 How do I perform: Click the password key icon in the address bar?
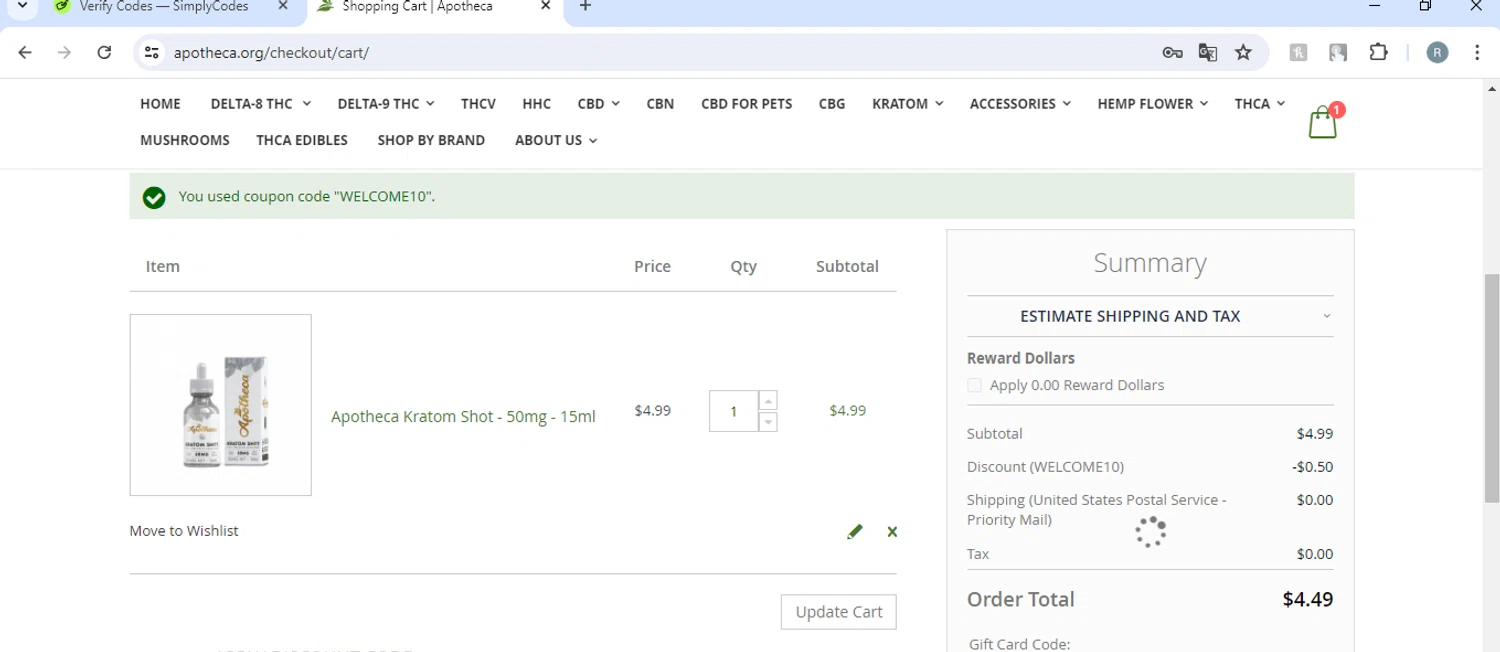(x=1172, y=52)
